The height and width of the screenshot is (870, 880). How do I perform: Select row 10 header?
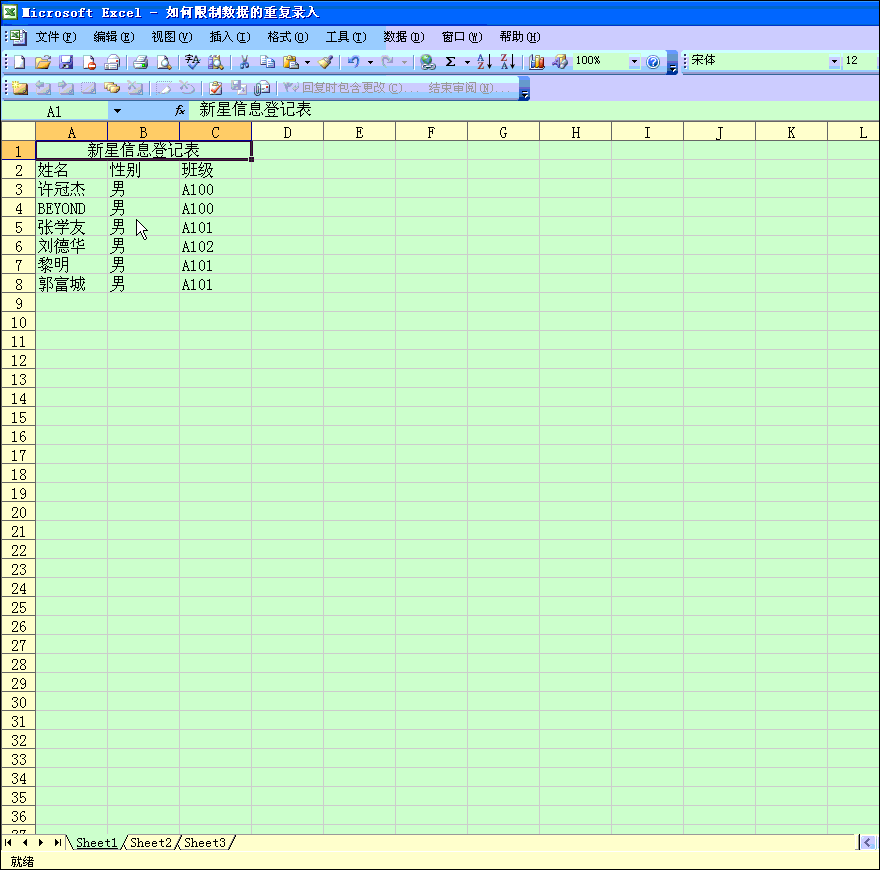tap(18, 323)
